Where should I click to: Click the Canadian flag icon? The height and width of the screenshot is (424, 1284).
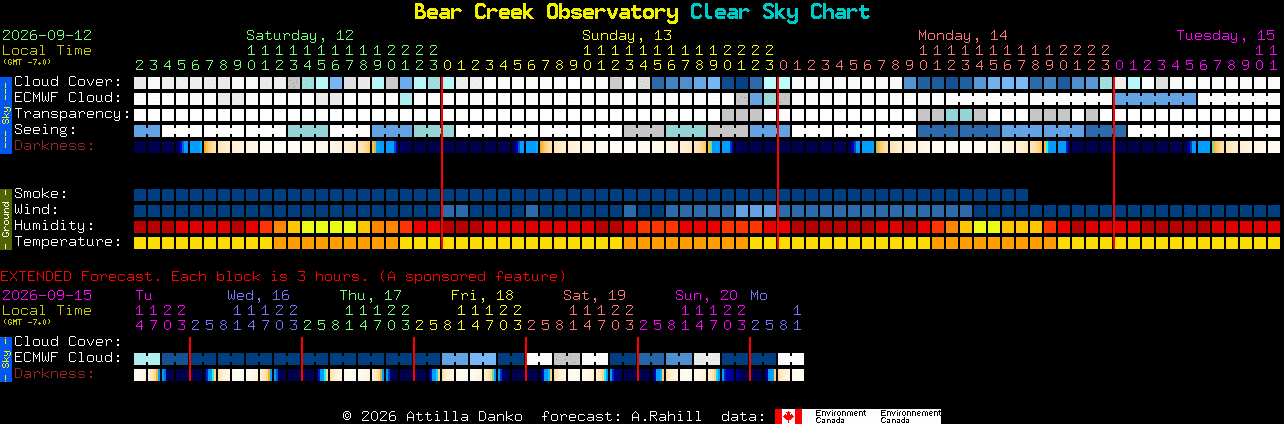click(x=789, y=416)
